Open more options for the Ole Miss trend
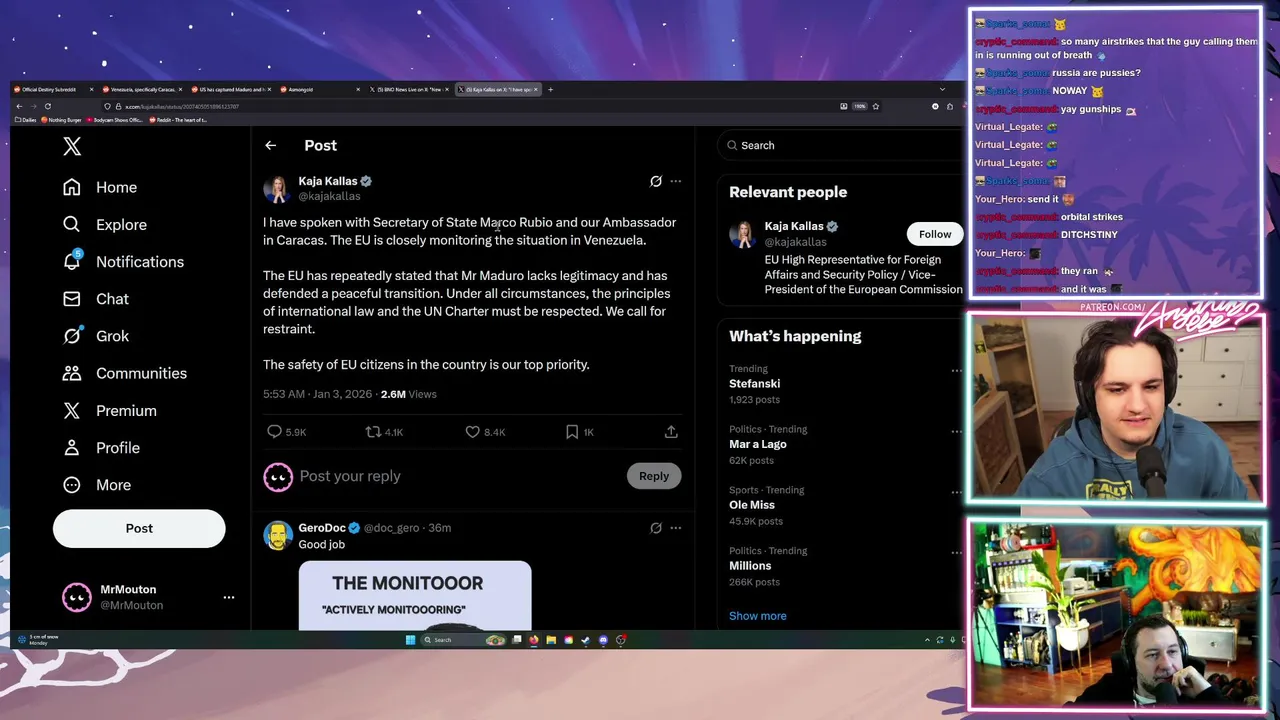Image resolution: width=1280 pixels, height=720 pixels. (956, 491)
